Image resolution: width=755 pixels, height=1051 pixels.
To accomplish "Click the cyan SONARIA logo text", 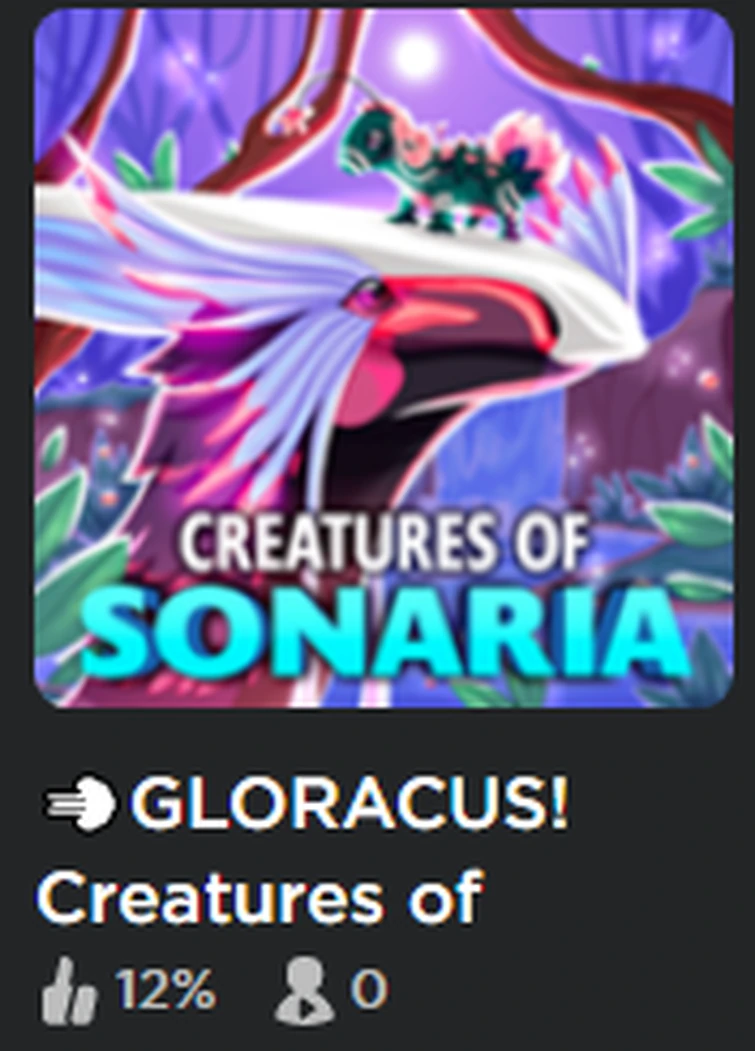I will (x=386, y=635).
